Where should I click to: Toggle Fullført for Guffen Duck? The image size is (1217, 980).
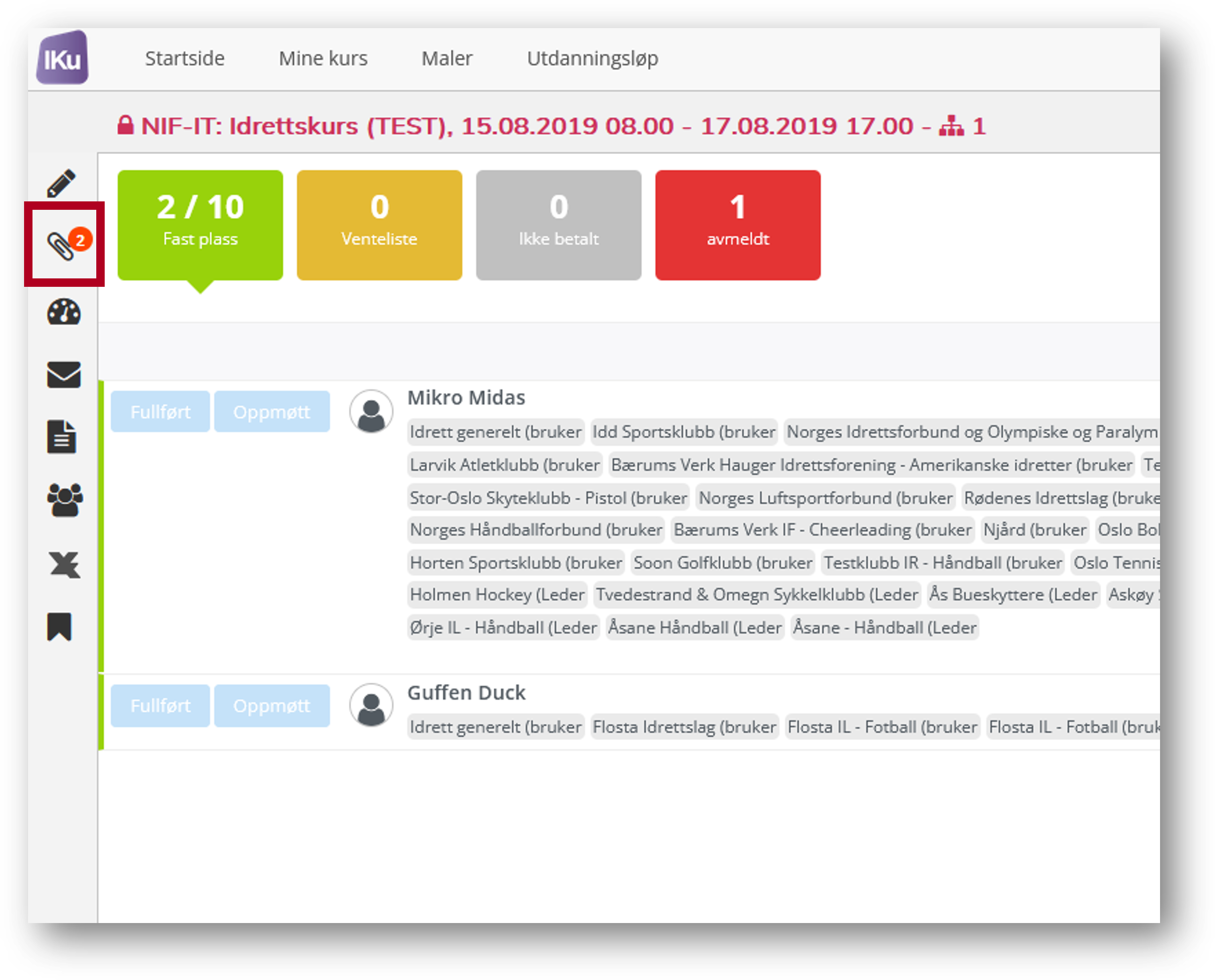pos(160,706)
